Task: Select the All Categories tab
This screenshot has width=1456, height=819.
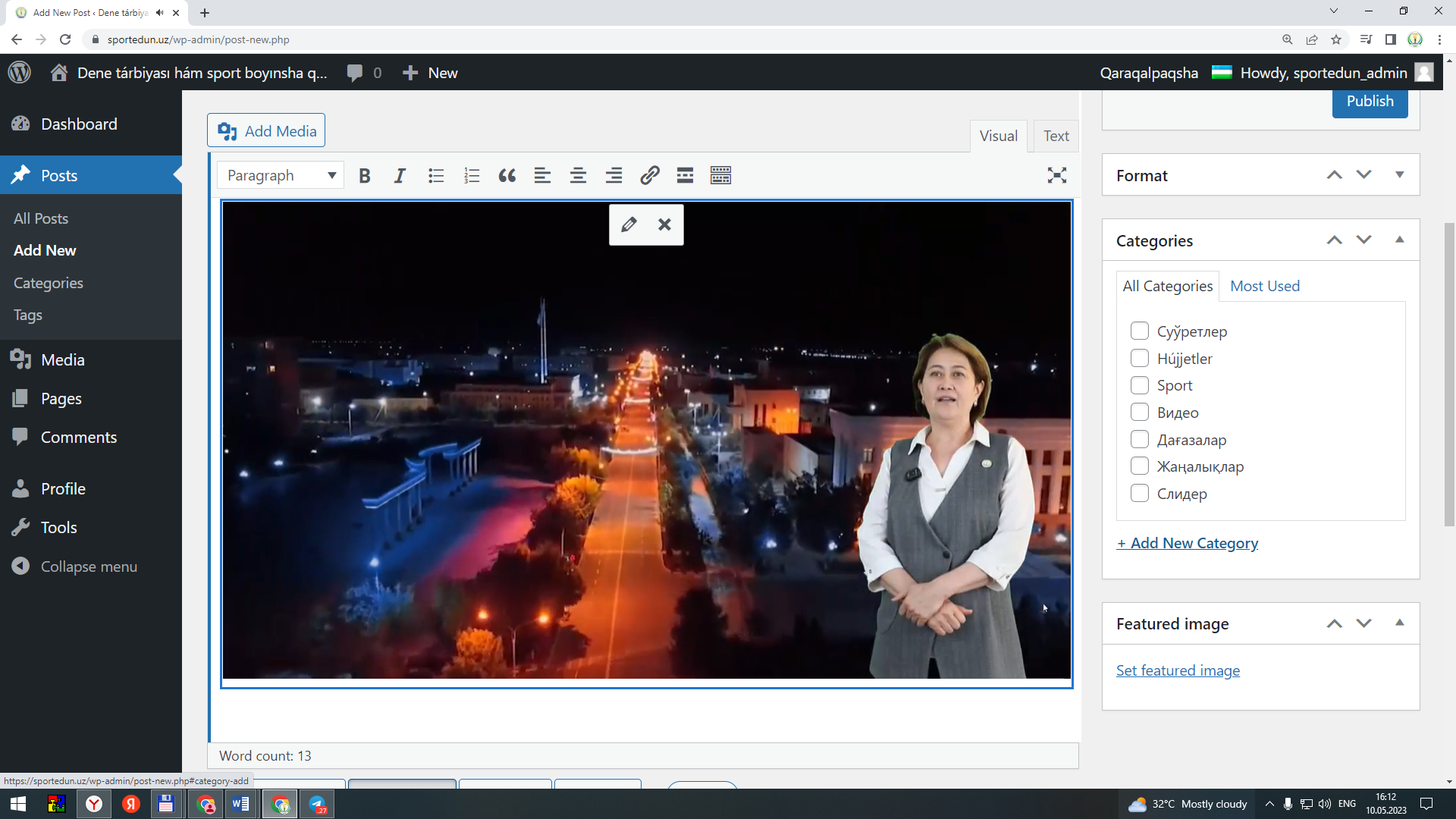Action: [x=1168, y=286]
